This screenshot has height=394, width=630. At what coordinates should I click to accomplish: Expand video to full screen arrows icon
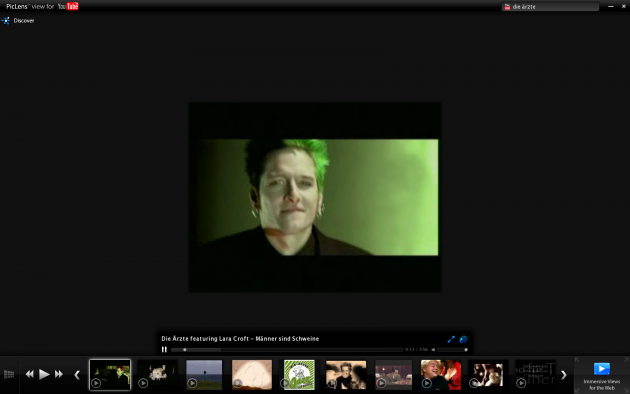click(x=451, y=339)
